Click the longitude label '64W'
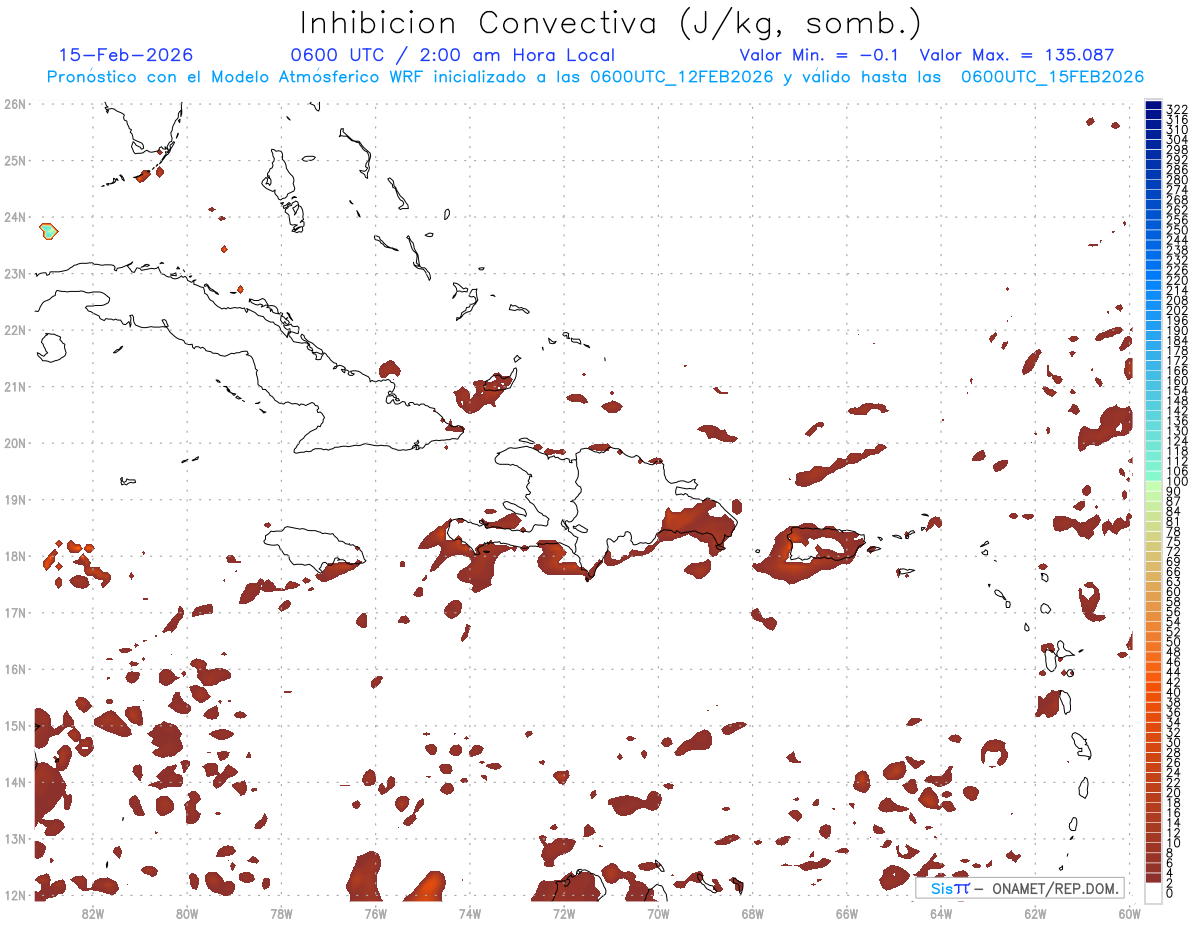1200x927 pixels. click(941, 912)
